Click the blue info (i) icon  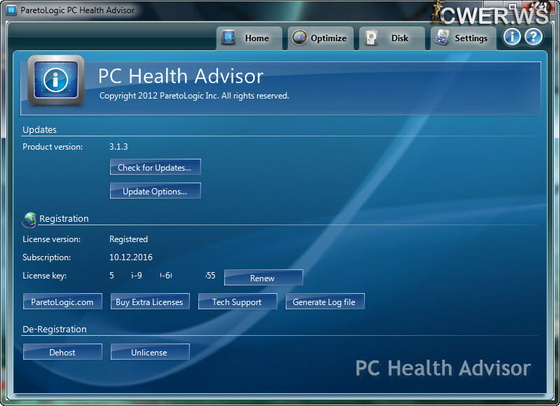pyautogui.click(x=512, y=37)
